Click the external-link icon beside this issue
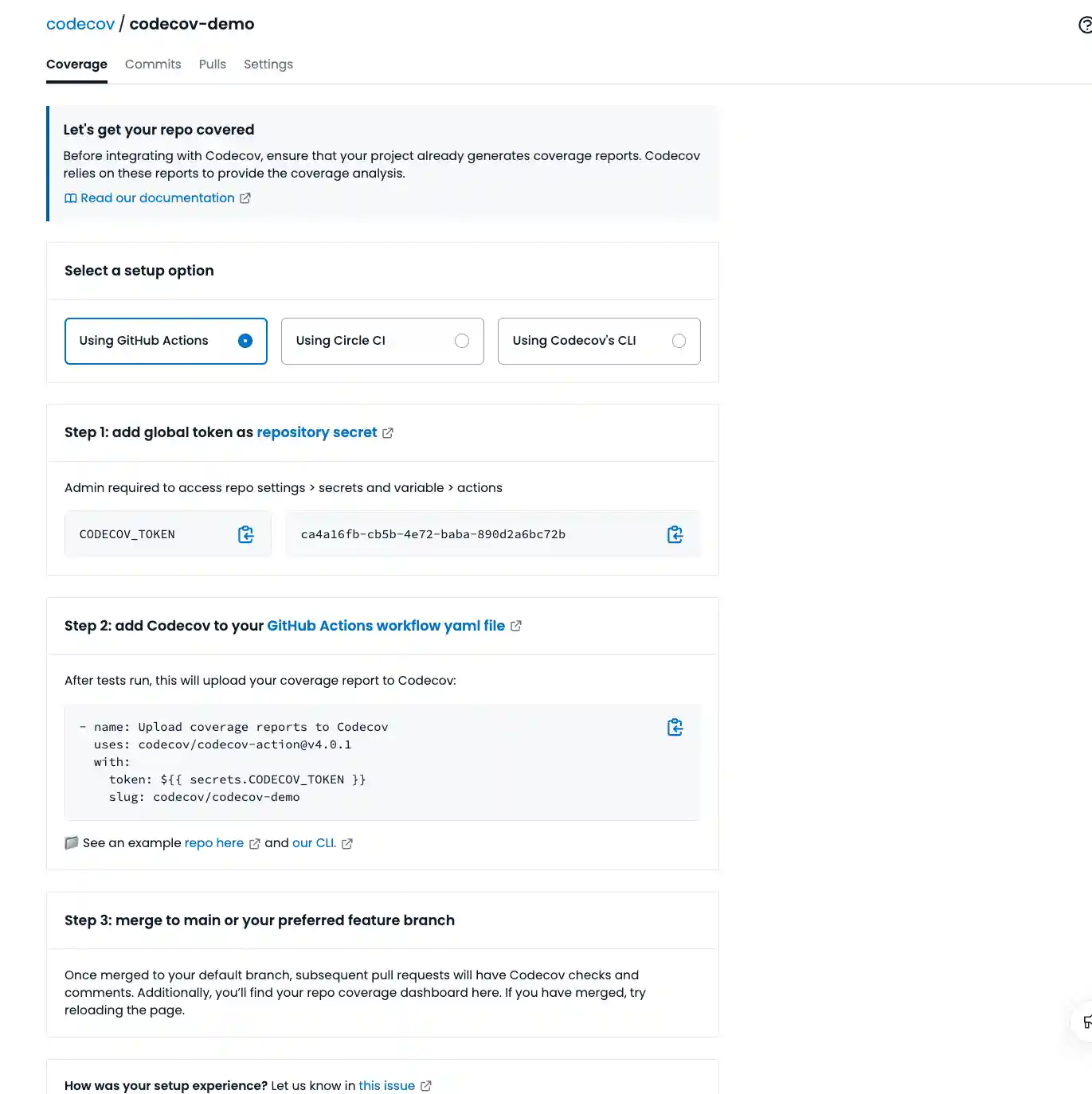Viewport: 1092px width, 1094px height. tap(426, 1085)
